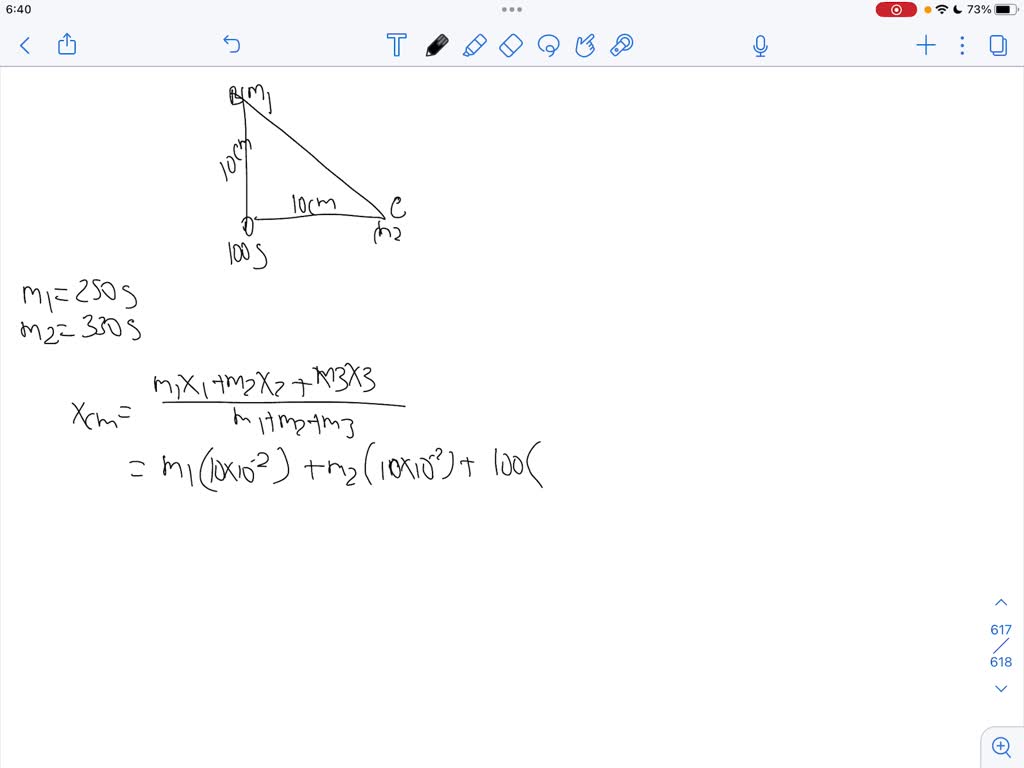Viewport: 1024px width, 768px height.
Task: Select the hand pointer tool
Action: click(x=585, y=45)
